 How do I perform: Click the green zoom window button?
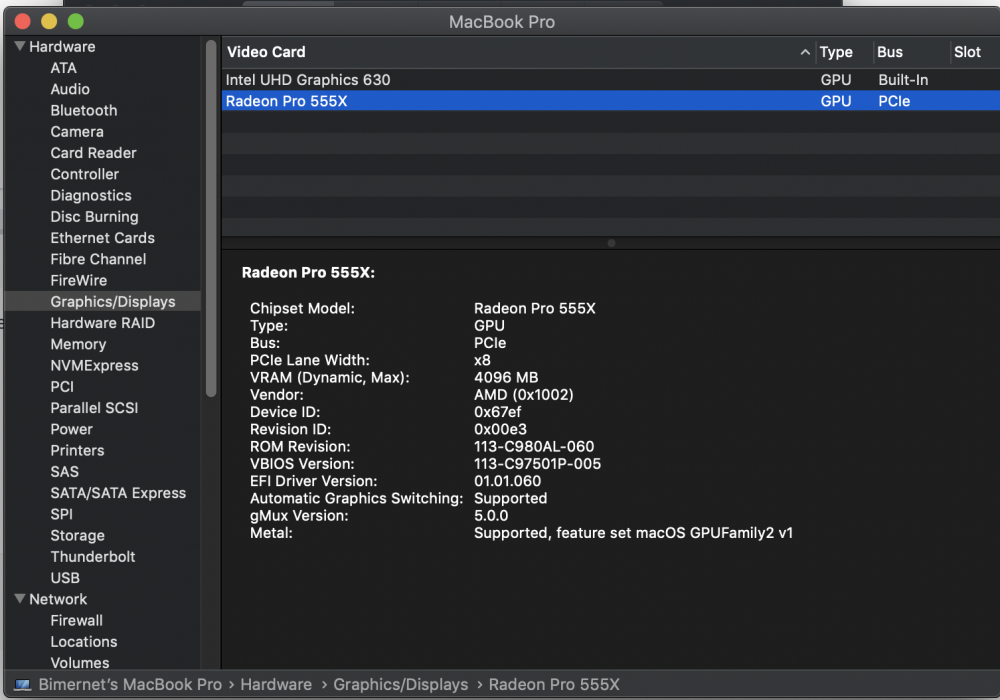tap(75, 21)
